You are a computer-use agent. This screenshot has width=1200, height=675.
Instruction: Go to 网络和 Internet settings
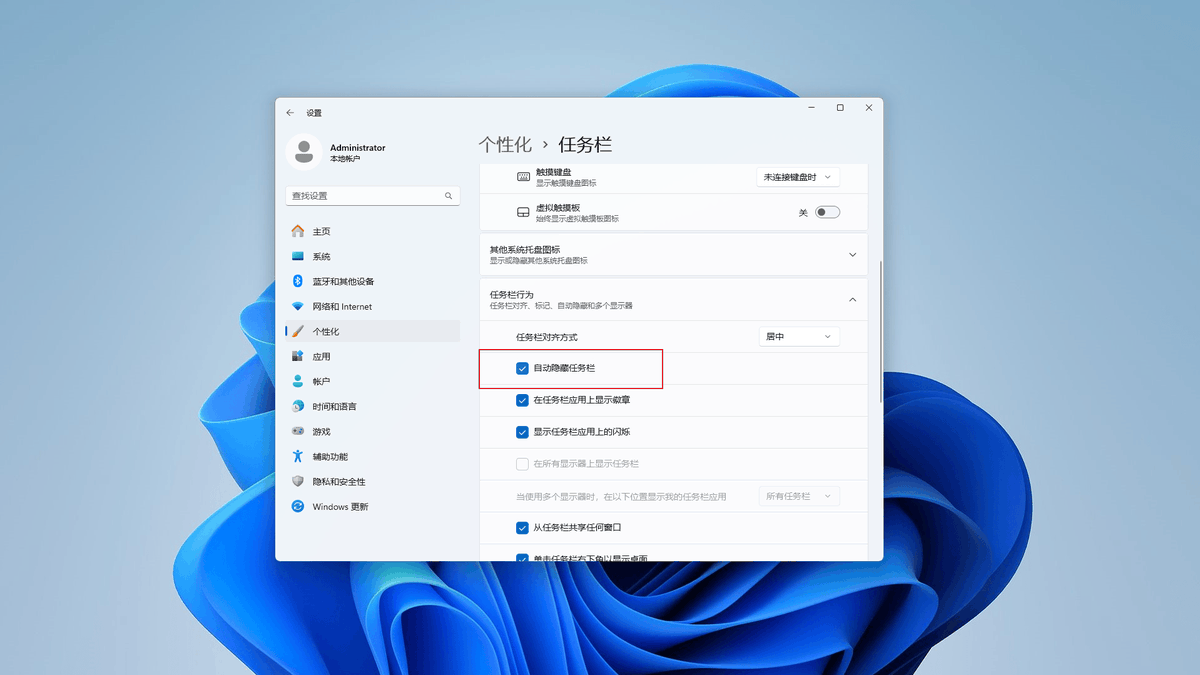coord(372,306)
